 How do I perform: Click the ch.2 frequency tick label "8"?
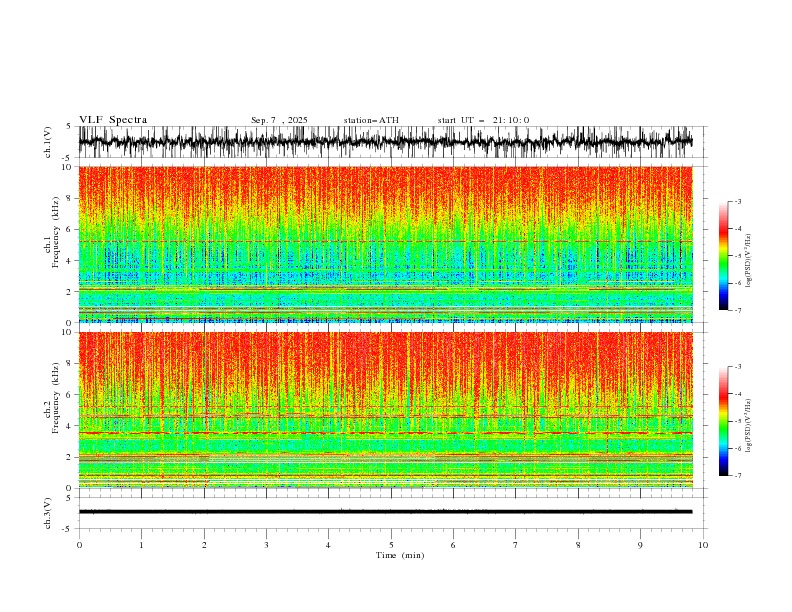[x=70, y=364]
